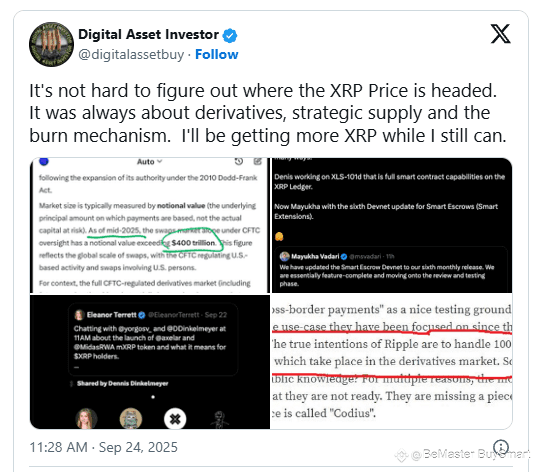Click Mayukha Vadari's avatar icon
Screen dimensions: 538x472
[284, 256]
